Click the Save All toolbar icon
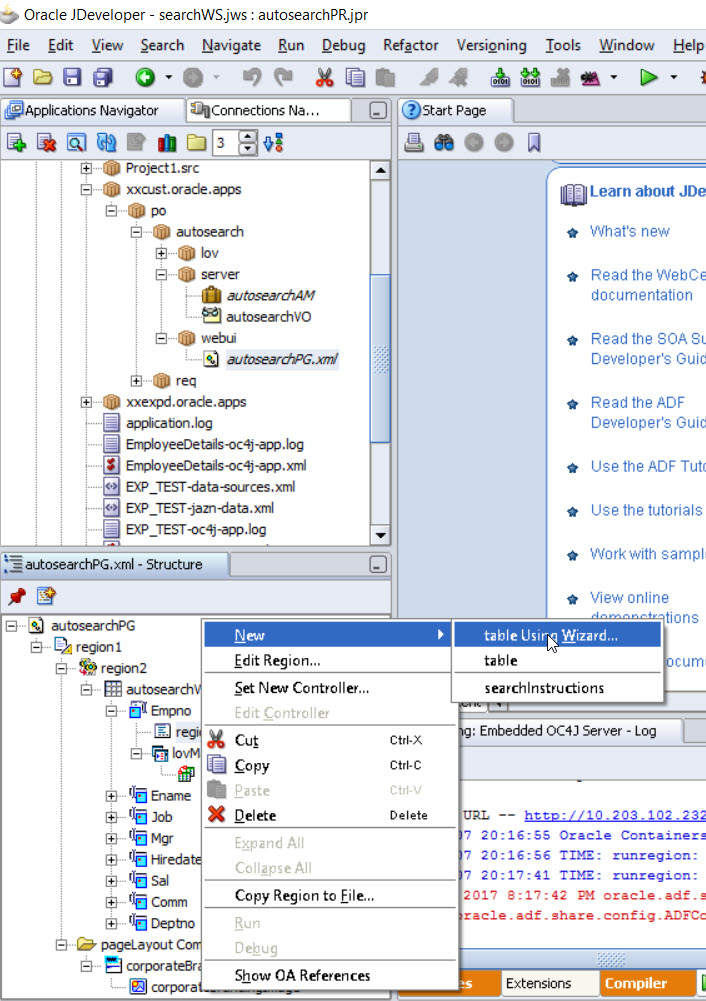The height and width of the screenshot is (1001, 706). (102, 77)
